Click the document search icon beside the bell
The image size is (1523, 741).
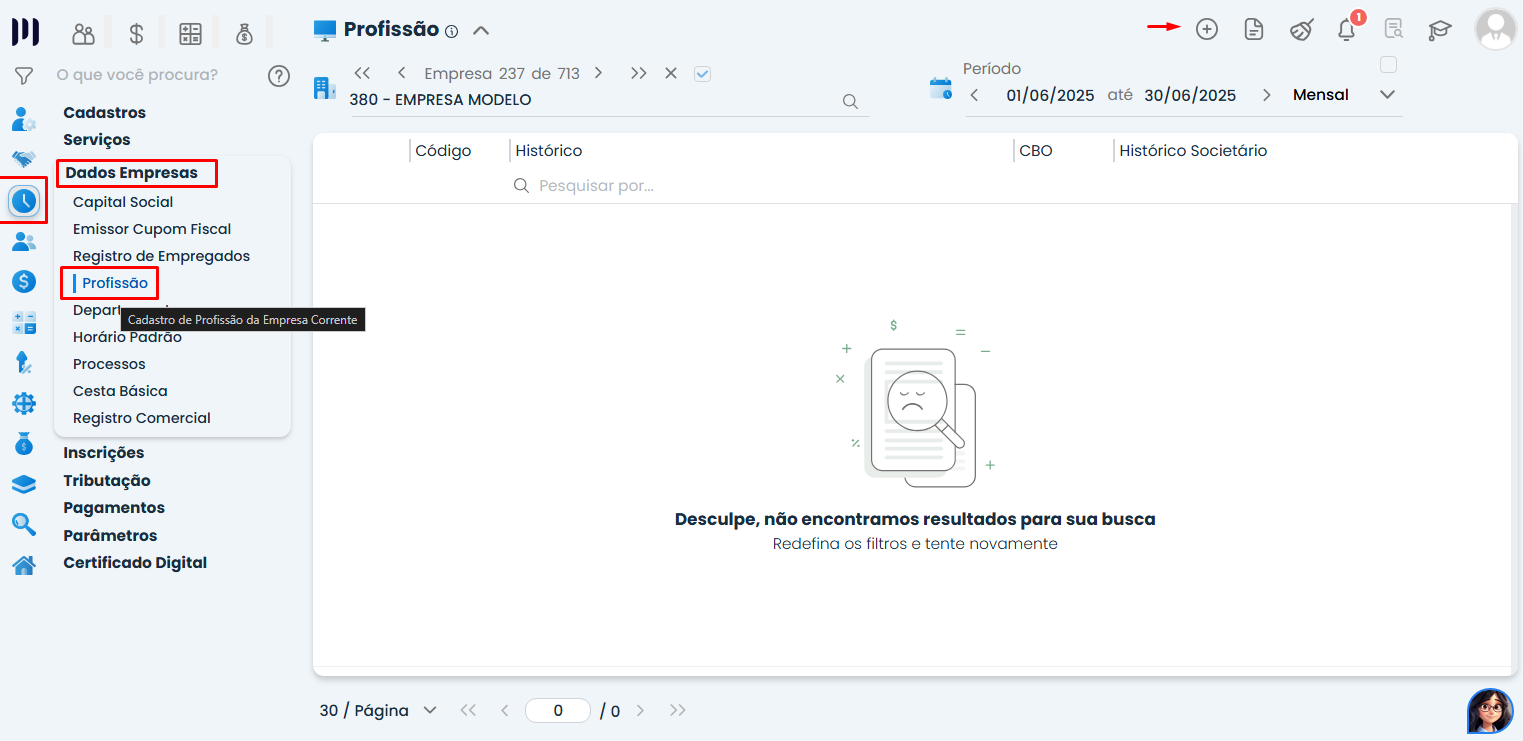tap(1393, 29)
